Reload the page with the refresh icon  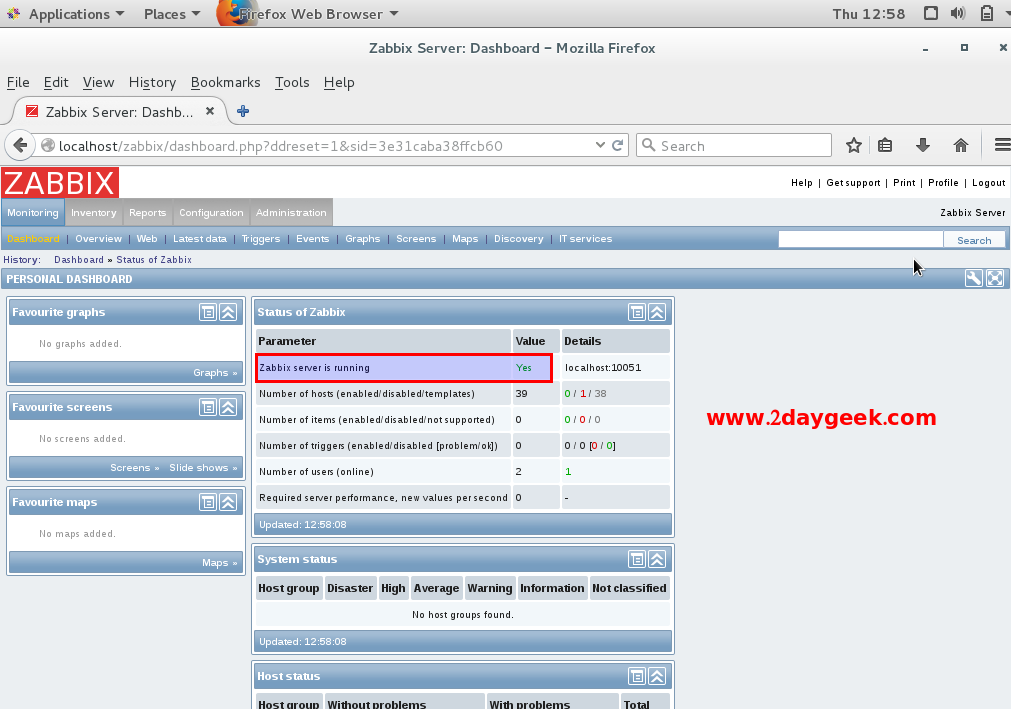617,145
